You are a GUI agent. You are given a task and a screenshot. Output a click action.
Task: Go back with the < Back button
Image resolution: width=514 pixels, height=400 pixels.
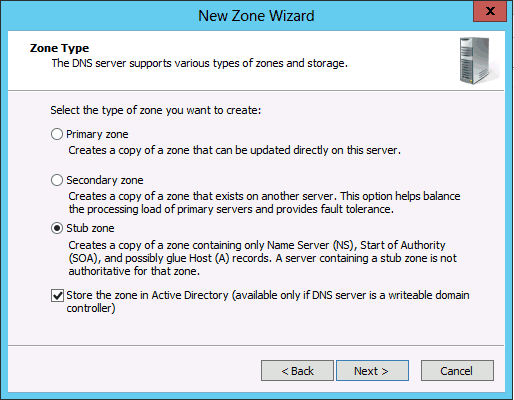click(x=297, y=370)
